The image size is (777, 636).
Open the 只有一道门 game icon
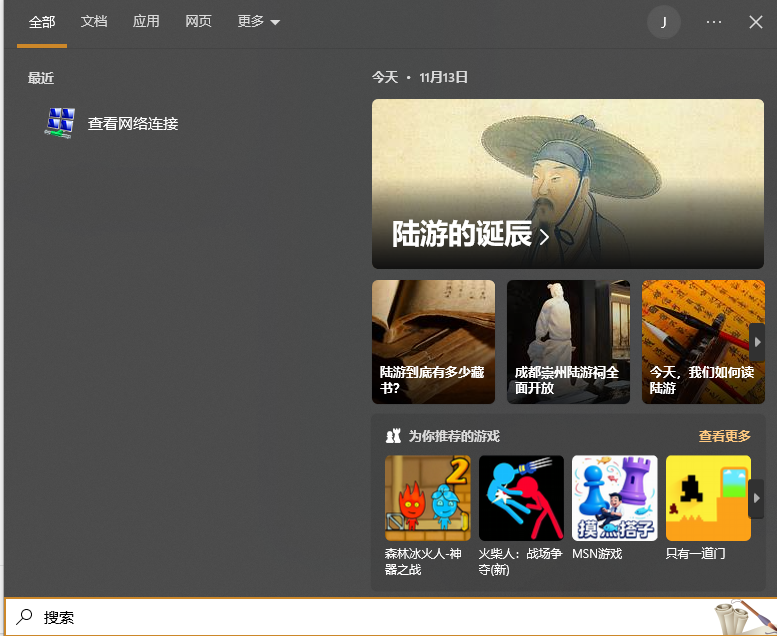point(708,498)
